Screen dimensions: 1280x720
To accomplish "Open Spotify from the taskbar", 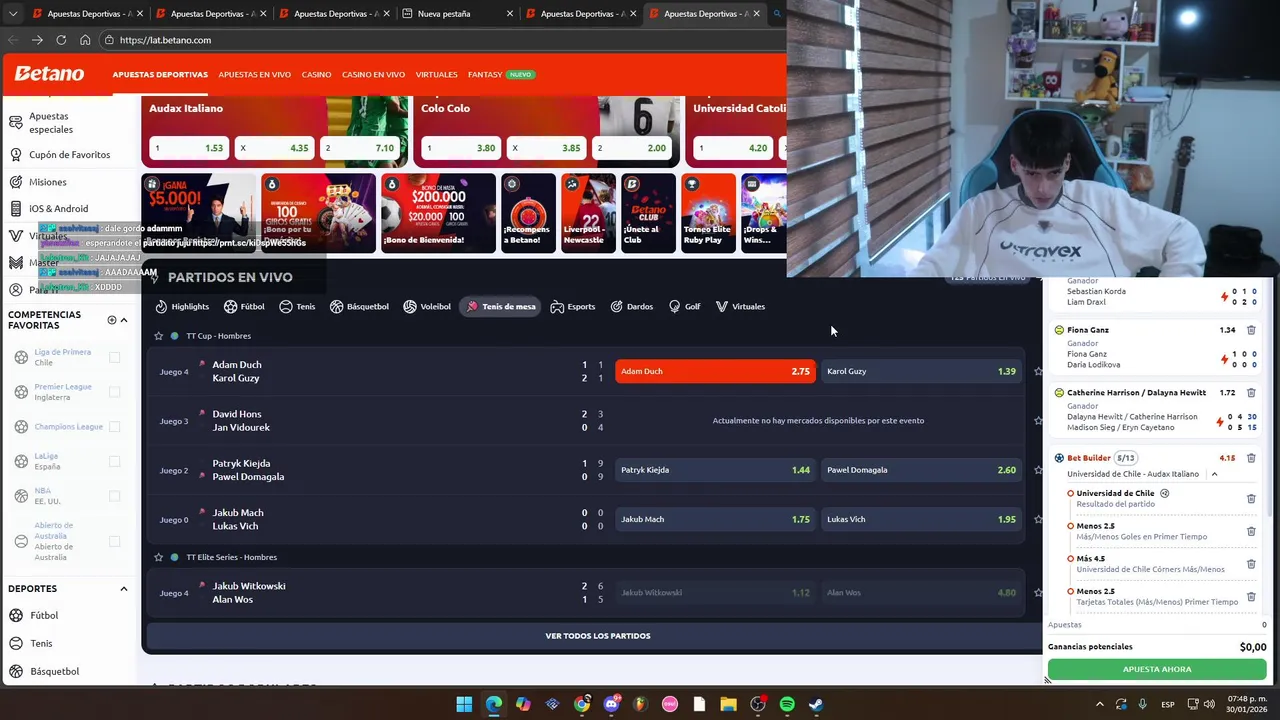I will click(x=787, y=704).
